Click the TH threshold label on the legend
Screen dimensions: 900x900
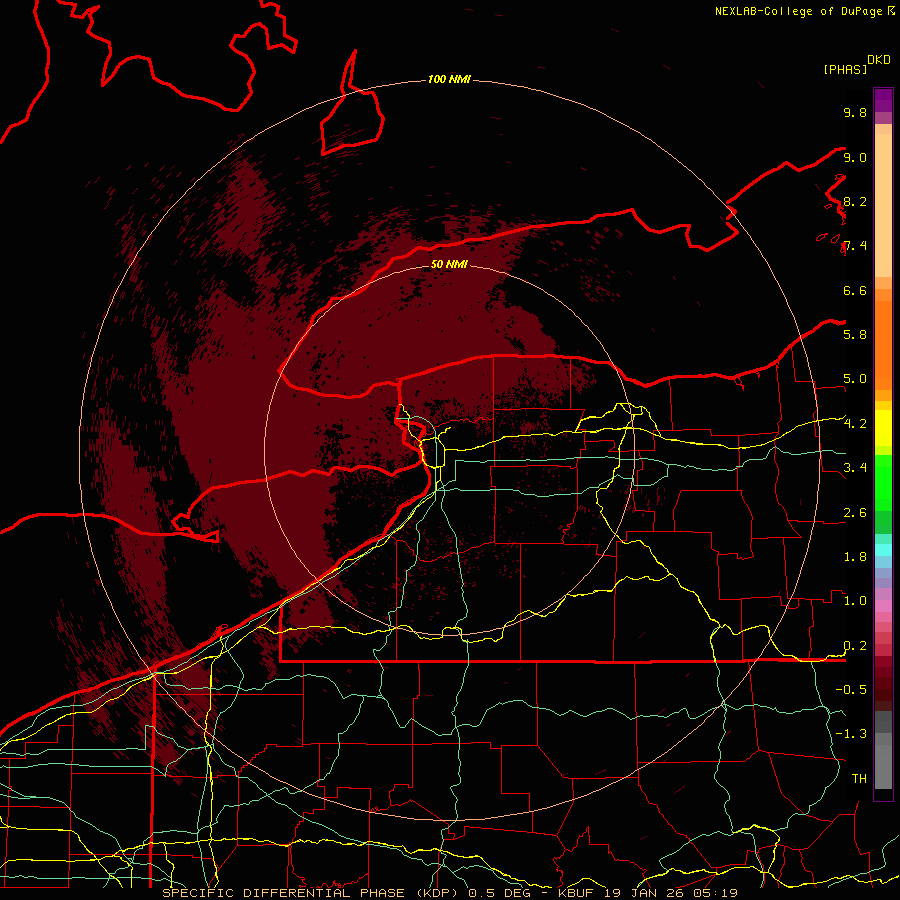(859, 779)
